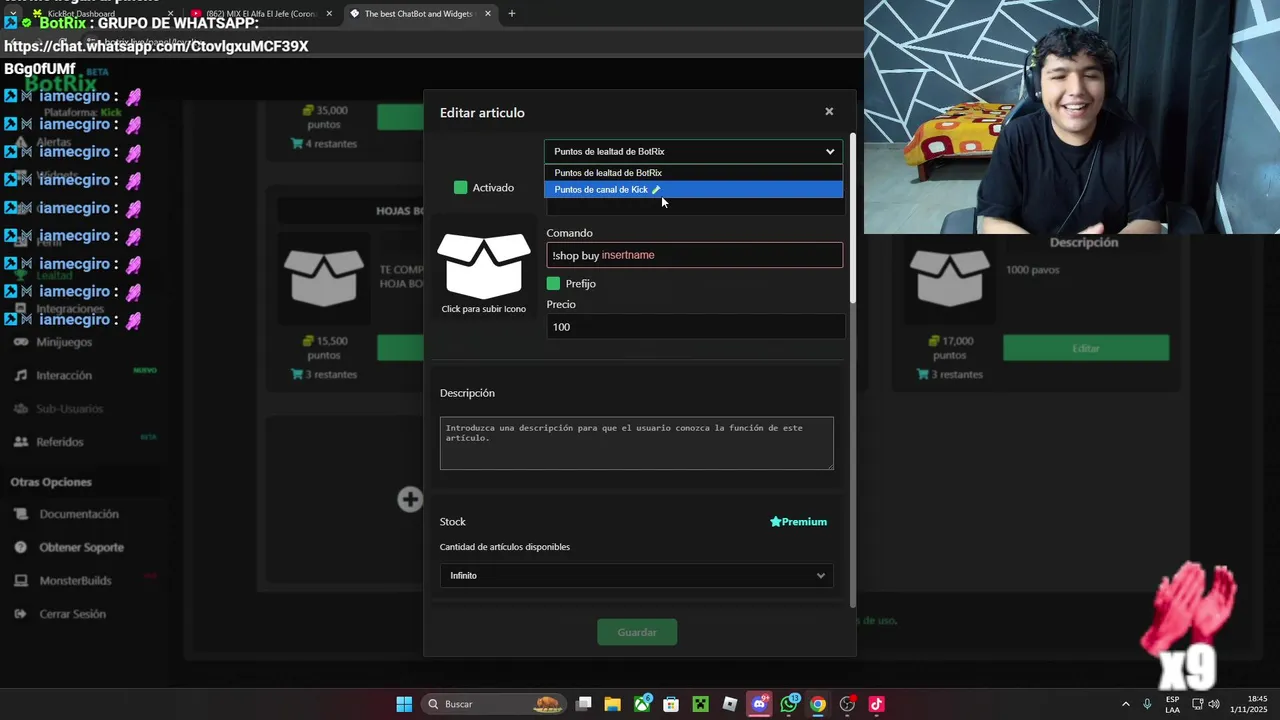Click the taskbar Buscar search box
The width and height of the screenshot is (1280, 720).
[x=496, y=704]
